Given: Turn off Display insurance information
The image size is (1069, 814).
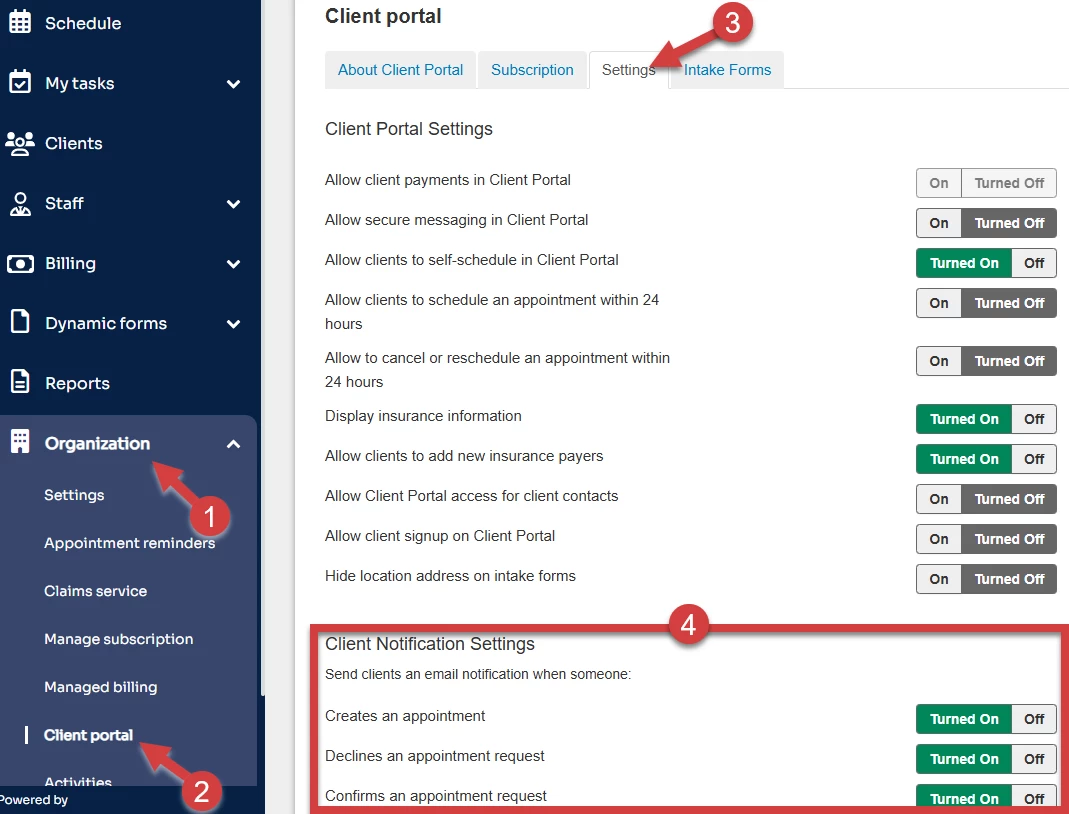Looking at the screenshot, I should [x=1034, y=419].
